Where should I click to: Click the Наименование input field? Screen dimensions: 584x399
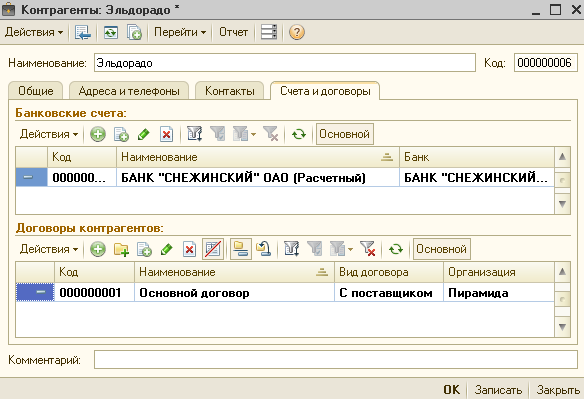point(285,63)
